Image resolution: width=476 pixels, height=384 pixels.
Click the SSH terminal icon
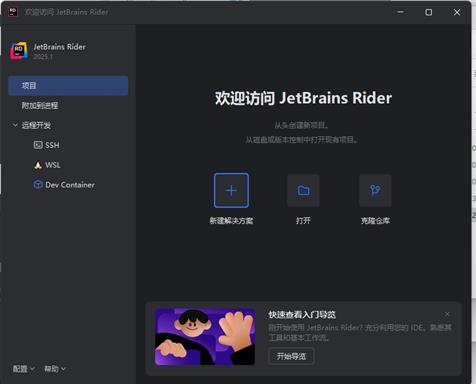(38, 145)
